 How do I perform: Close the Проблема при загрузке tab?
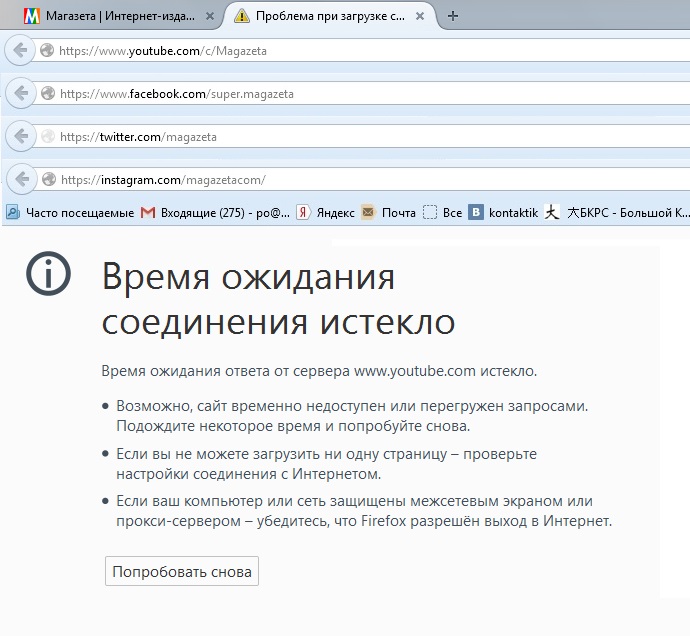pyautogui.click(x=420, y=16)
